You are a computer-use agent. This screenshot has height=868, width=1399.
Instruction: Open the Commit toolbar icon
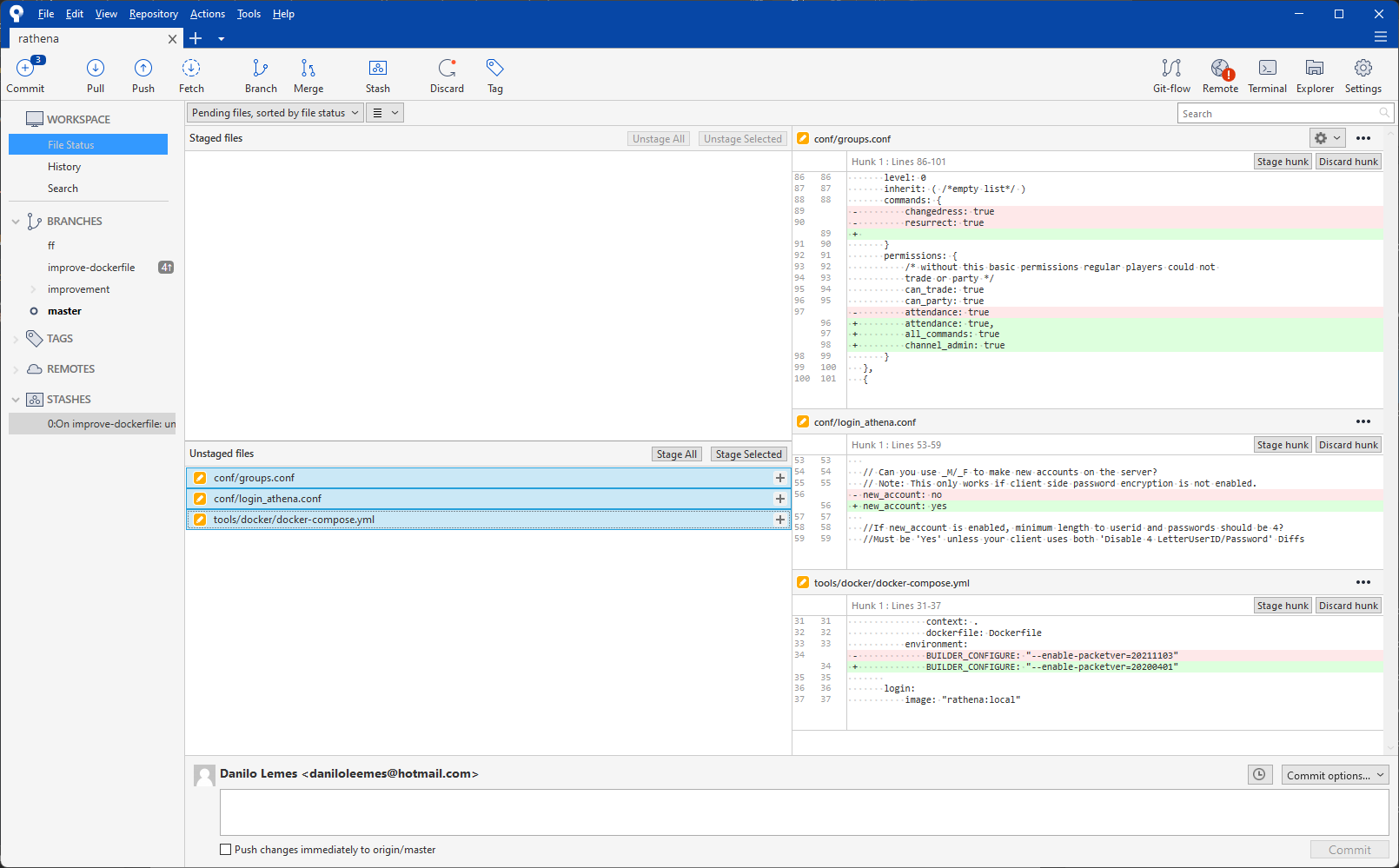(25, 75)
